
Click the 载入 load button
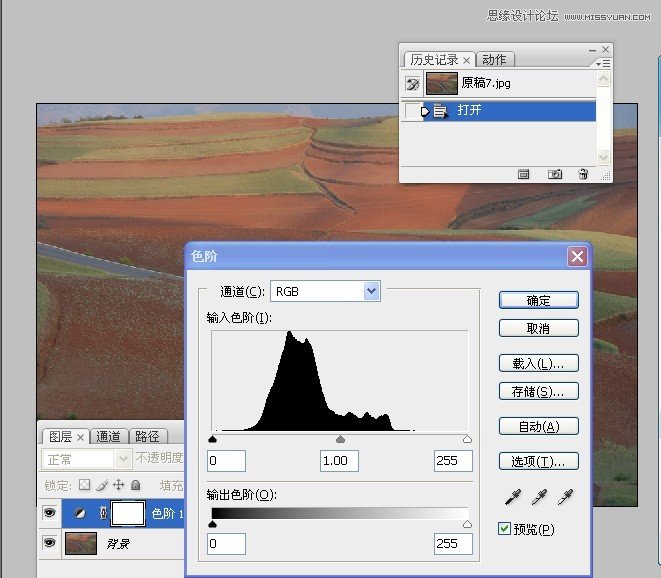coord(538,363)
